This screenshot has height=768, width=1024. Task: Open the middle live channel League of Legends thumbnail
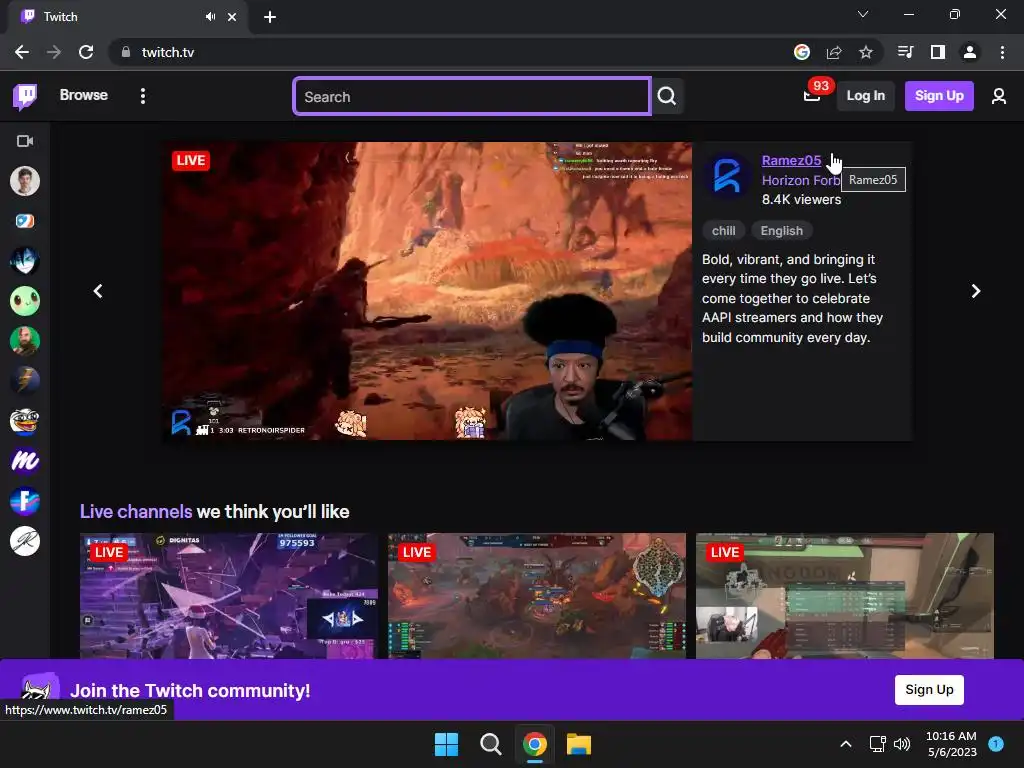[x=537, y=596]
